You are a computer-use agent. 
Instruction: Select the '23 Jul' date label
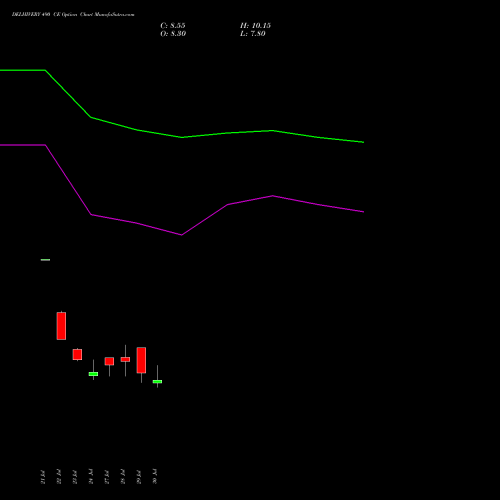[75, 477]
